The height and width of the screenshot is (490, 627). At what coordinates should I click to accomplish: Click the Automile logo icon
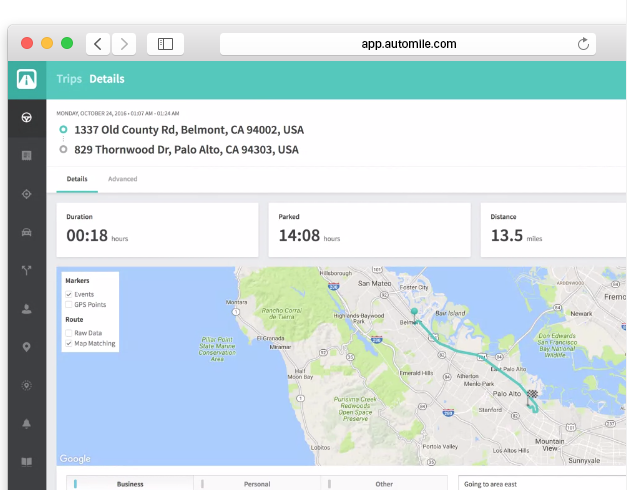click(27, 79)
